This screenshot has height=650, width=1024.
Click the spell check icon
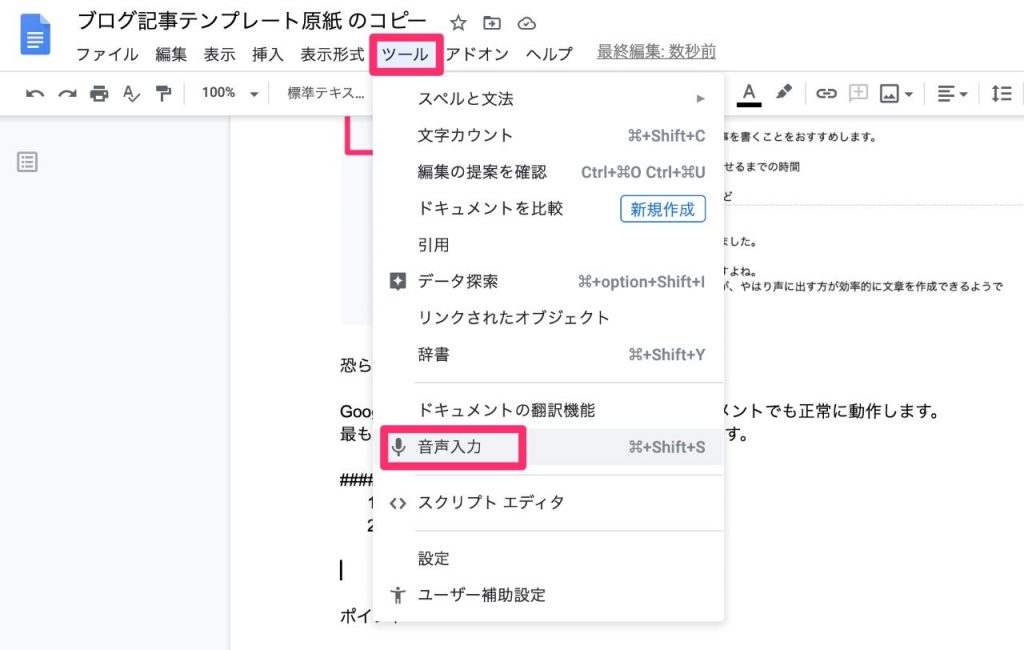[131, 93]
